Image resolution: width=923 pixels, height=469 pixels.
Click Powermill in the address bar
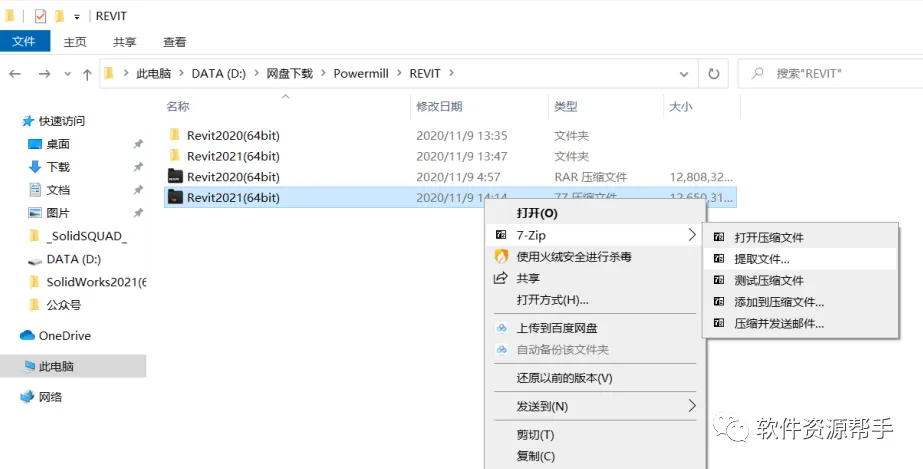361,74
